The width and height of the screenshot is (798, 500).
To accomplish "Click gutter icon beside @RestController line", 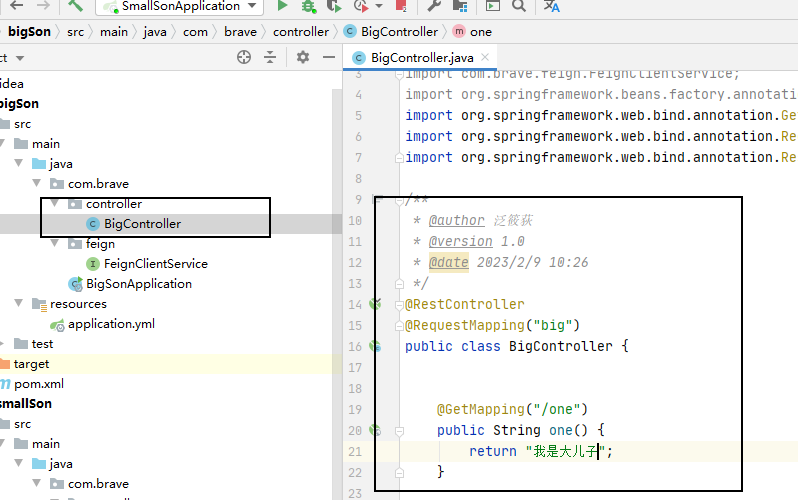I will coord(376,304).
